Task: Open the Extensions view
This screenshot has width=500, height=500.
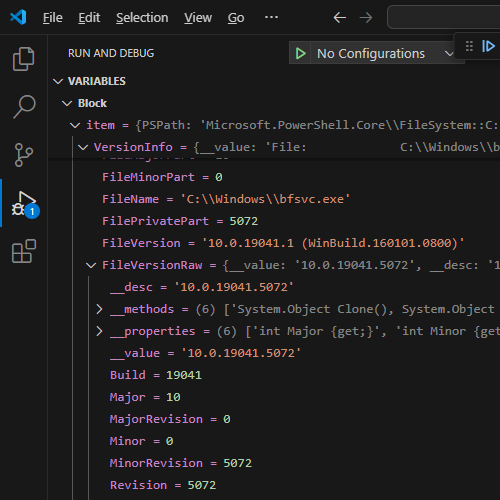Action: pos(24,251)
